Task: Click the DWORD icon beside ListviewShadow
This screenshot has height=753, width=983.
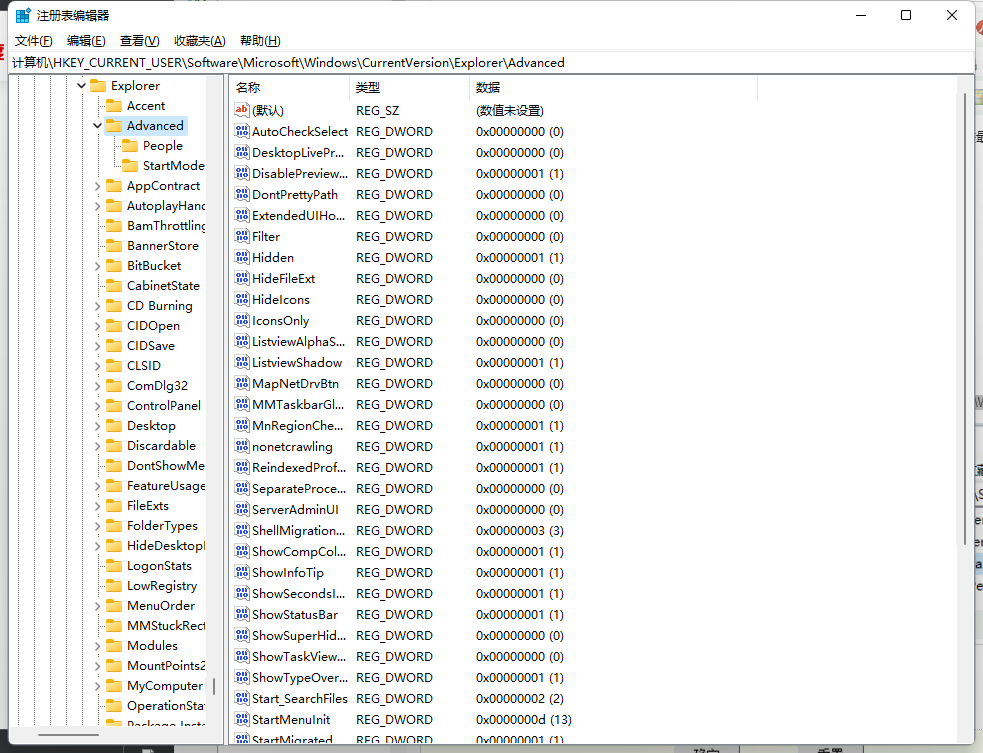Action: pos(242,362)
